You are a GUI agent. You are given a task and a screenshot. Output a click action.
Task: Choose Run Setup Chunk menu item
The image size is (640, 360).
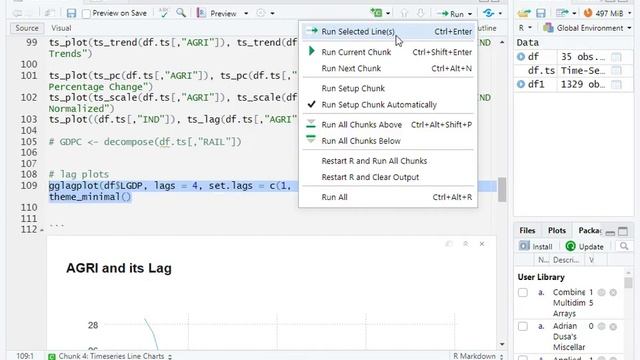[388, 88]
